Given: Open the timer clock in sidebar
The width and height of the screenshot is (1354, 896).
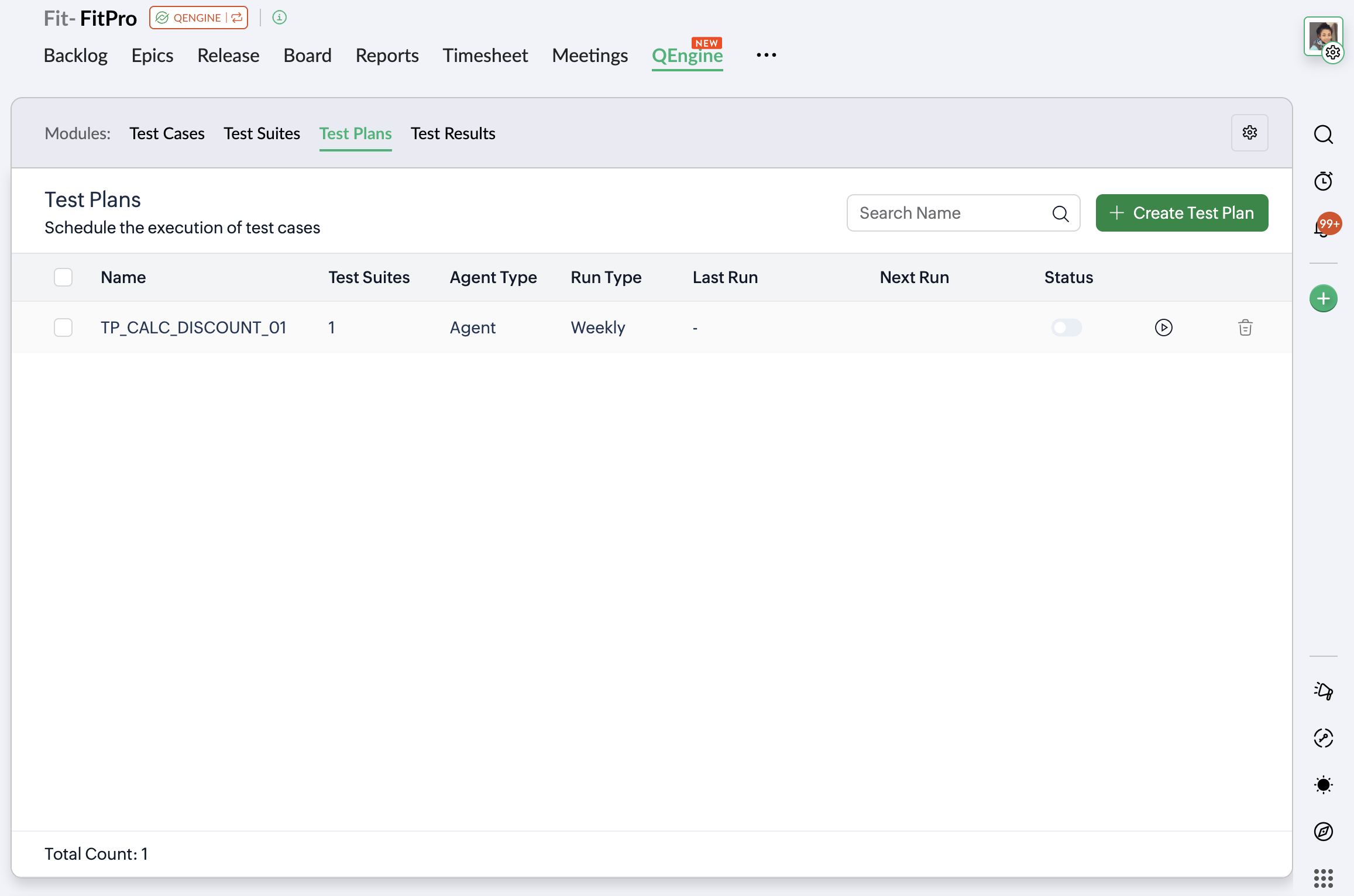Looking at the screenshot, I should pyautogui.click(x=1323, y=181).
